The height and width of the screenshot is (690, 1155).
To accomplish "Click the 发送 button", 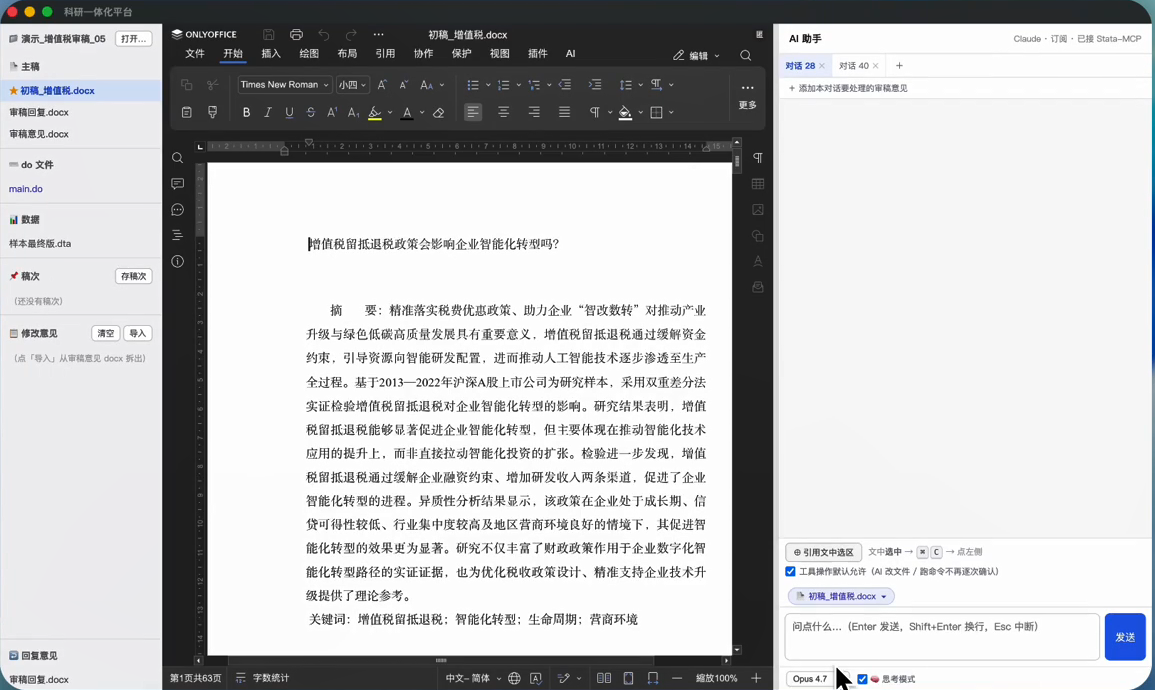I will point(1125,637).
